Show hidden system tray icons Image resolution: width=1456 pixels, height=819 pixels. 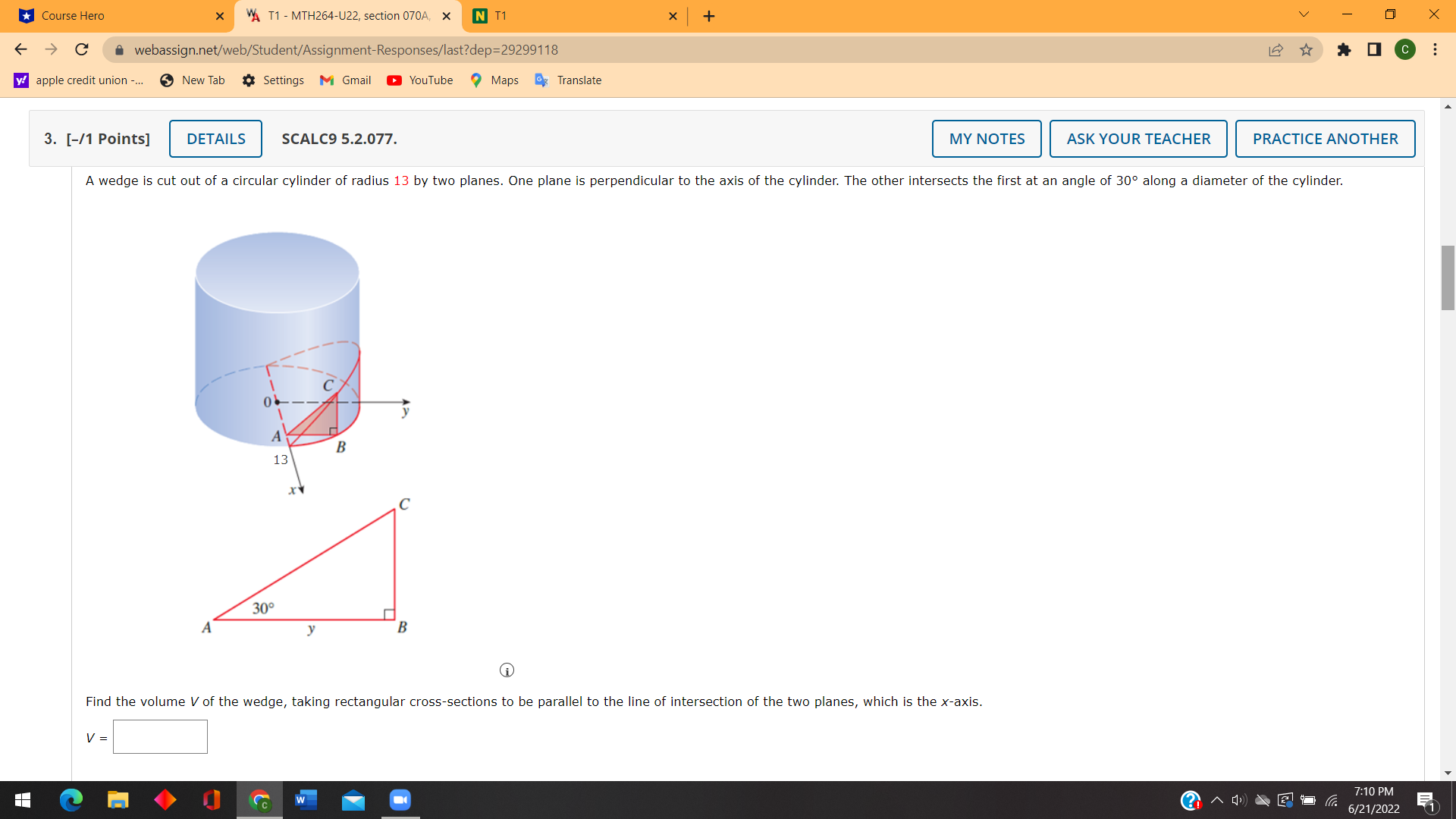coord(1216,800)
